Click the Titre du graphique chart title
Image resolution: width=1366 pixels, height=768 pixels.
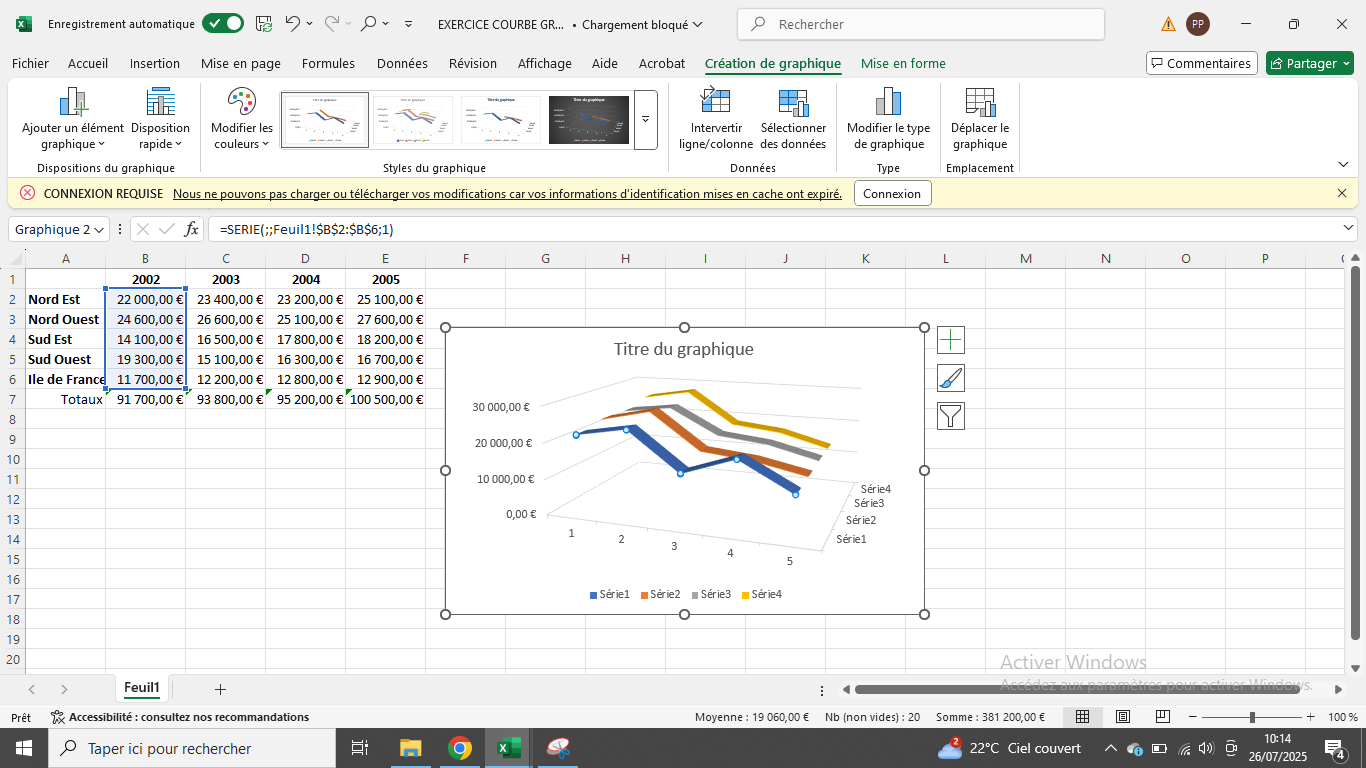pos(684,349)
